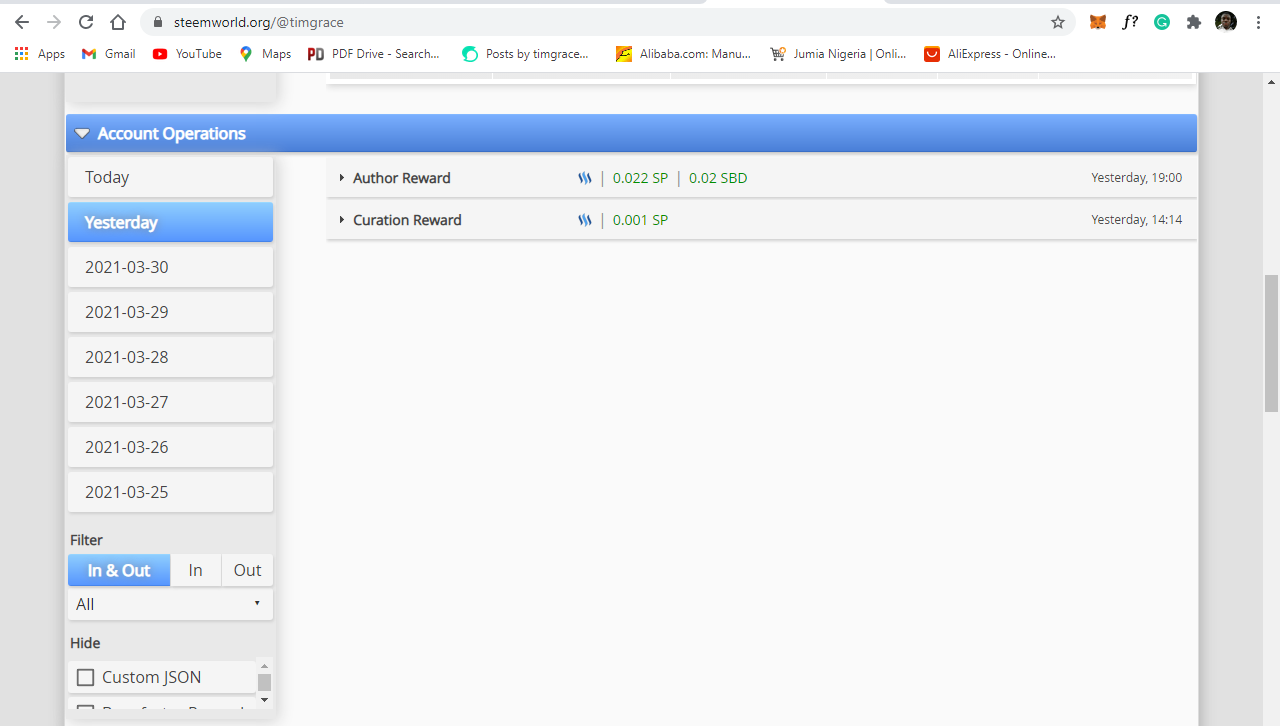Screen dimensions: 1280x726
Task: Open the All operations dropdown
Action: (170, 604)
